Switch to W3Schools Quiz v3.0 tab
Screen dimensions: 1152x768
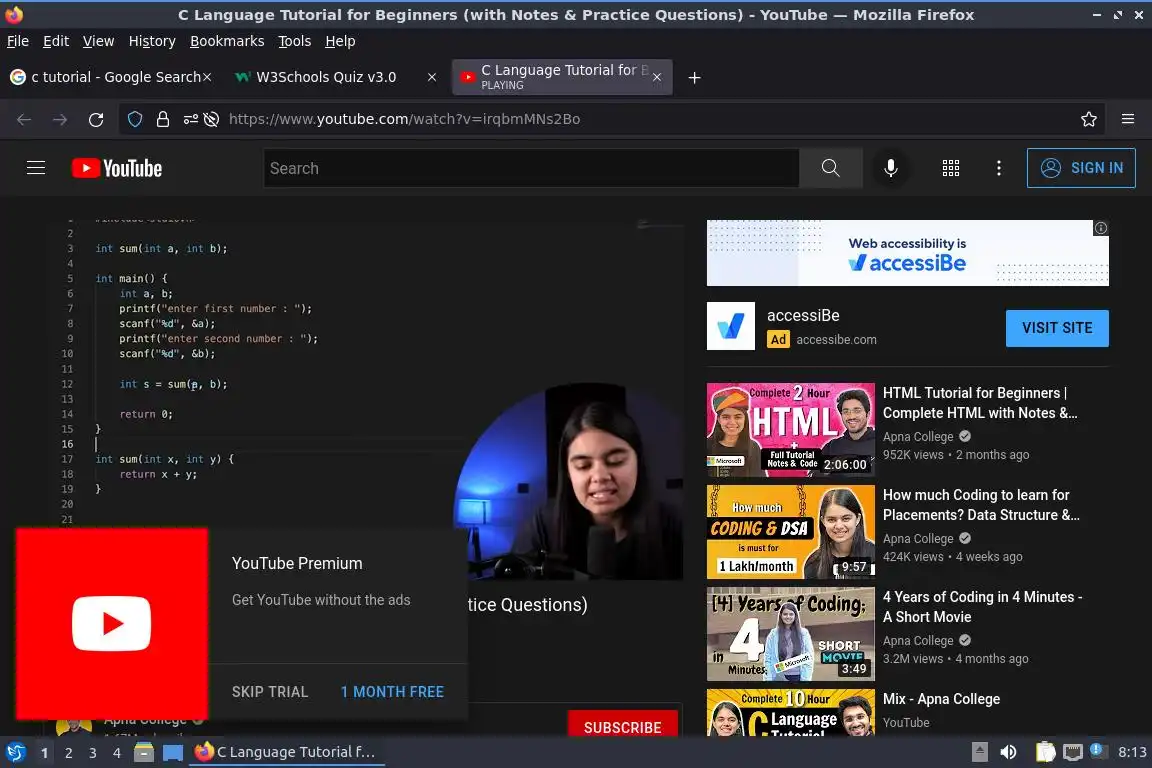pyautogui.click(x=326, y=77)
